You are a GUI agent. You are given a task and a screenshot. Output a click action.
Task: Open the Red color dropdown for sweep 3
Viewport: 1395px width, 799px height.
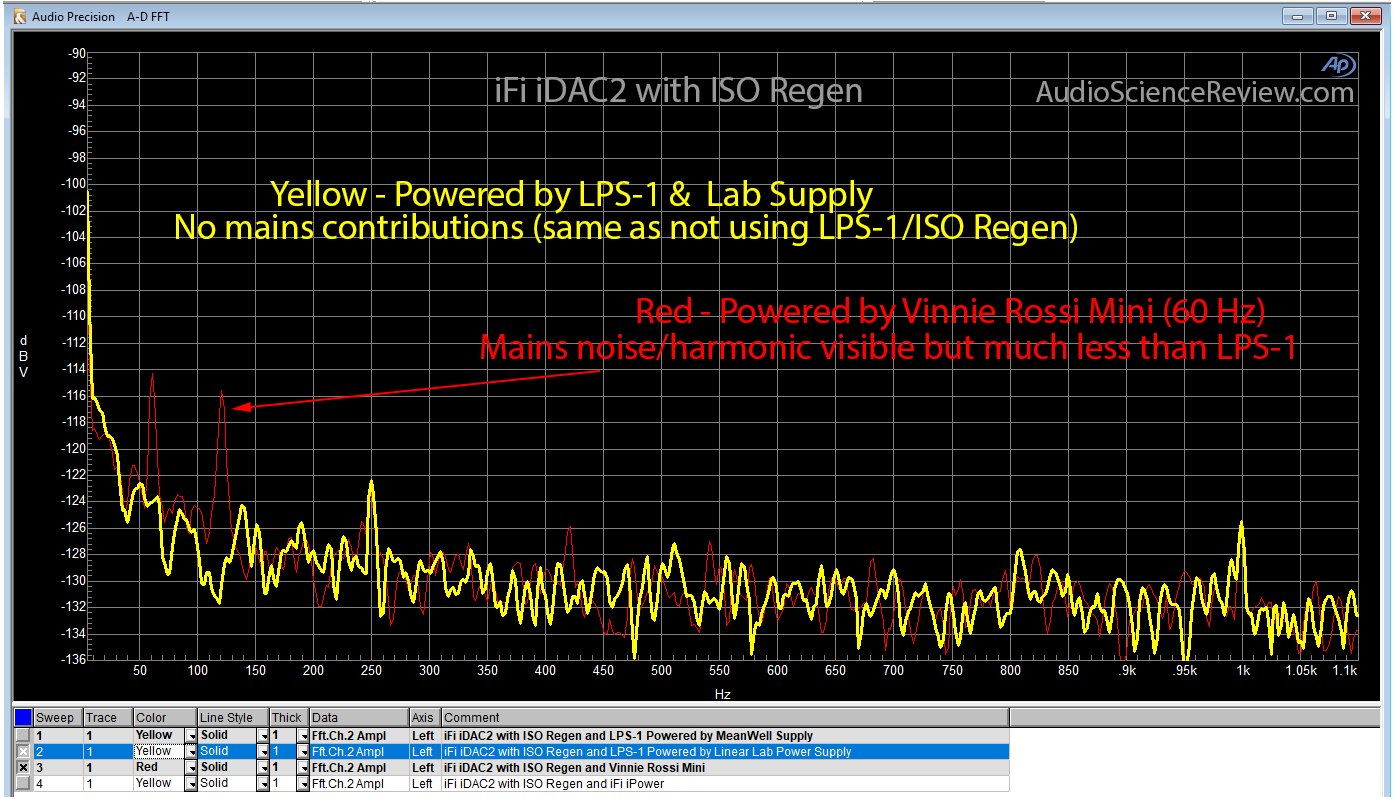coord(191,767)
